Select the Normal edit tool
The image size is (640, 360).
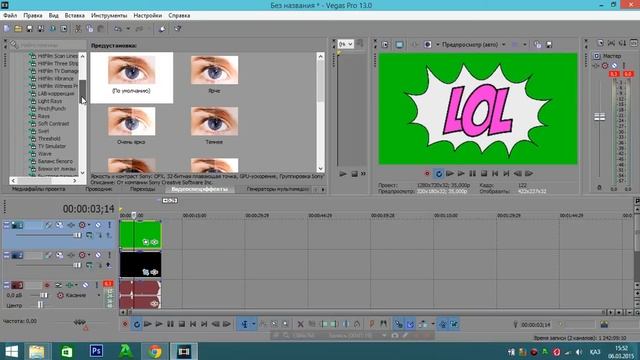coord(244,324)
